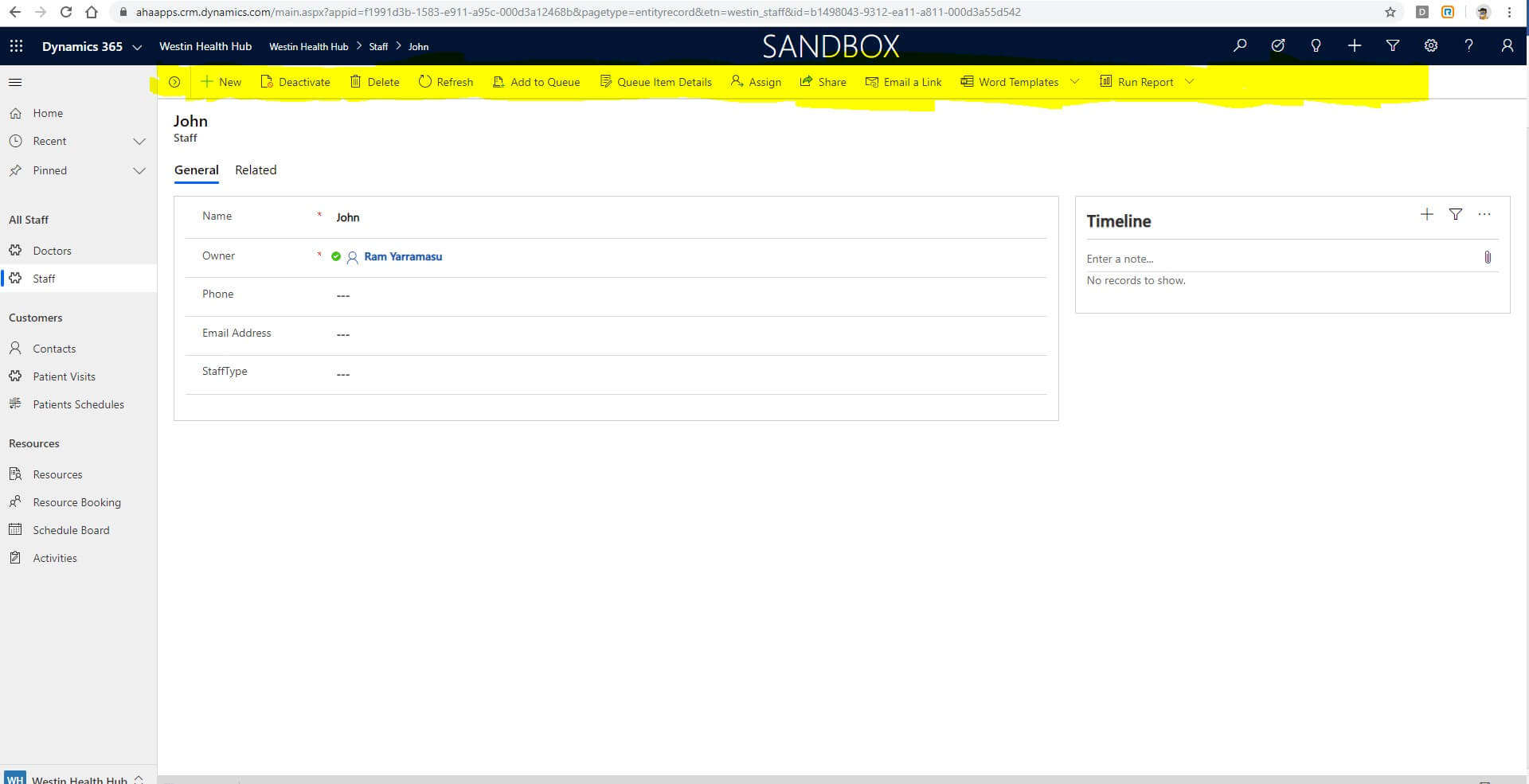1529x784 pixels.
Task: Reload the browser page
Action: click(x=66, y=12)
